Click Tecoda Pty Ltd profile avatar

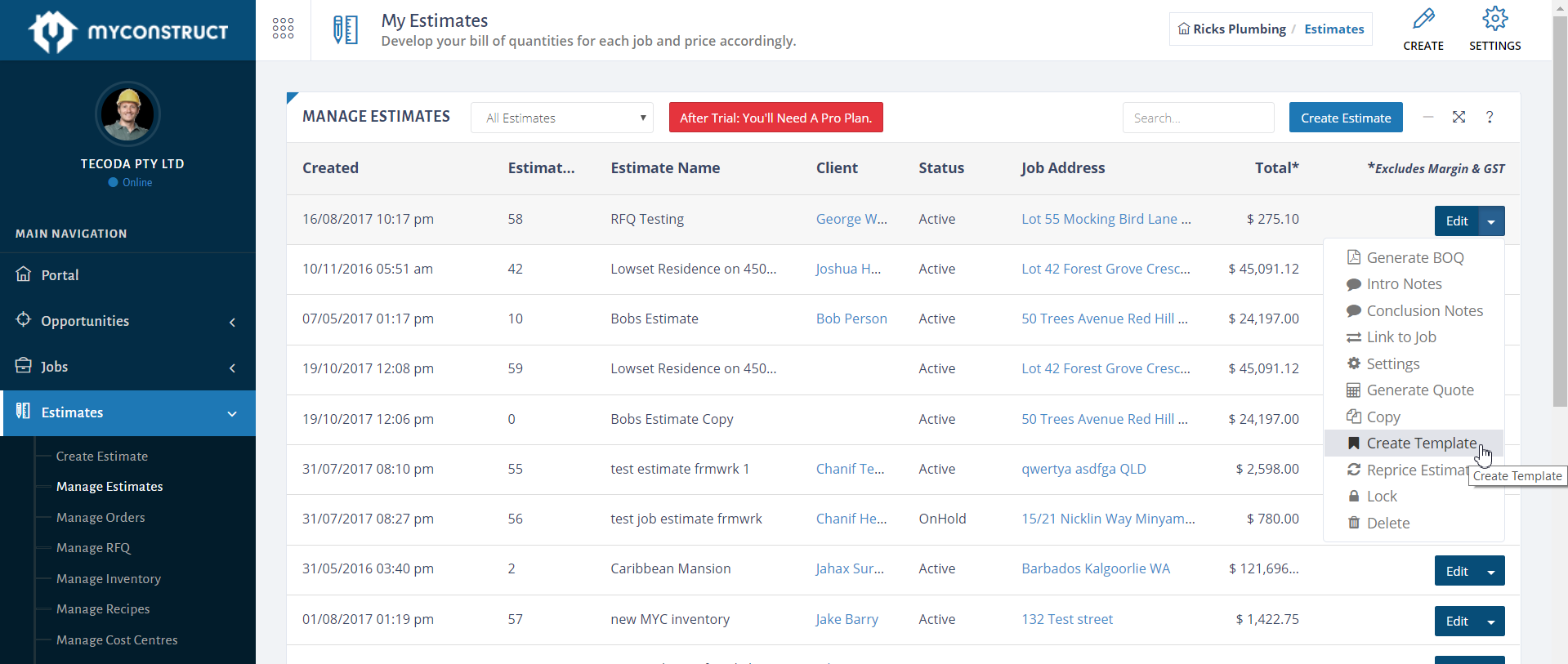pyautogui.click(x=127, y=114)
